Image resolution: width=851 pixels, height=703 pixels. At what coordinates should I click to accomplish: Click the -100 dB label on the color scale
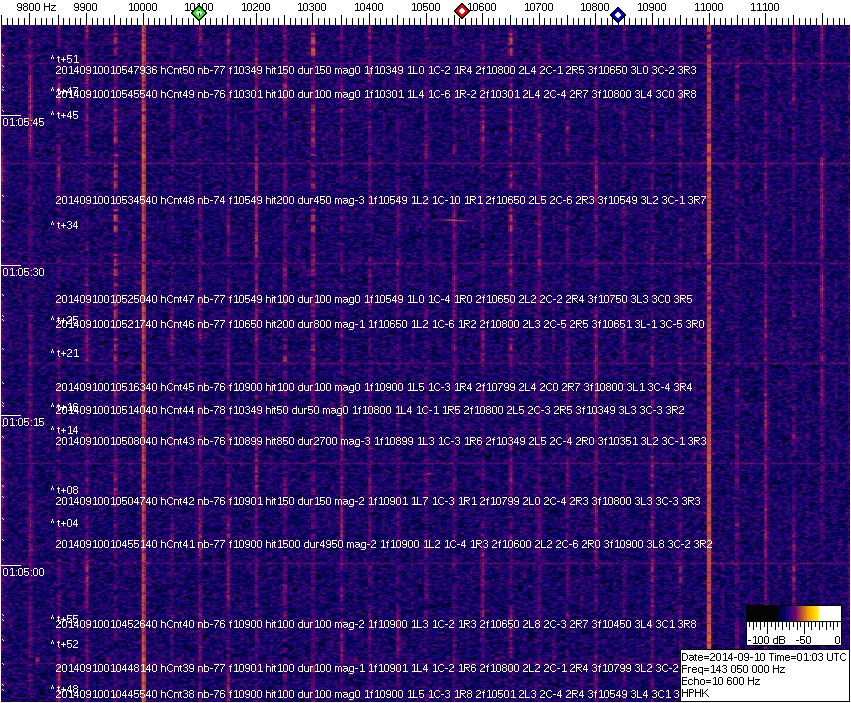coord(766,639)
